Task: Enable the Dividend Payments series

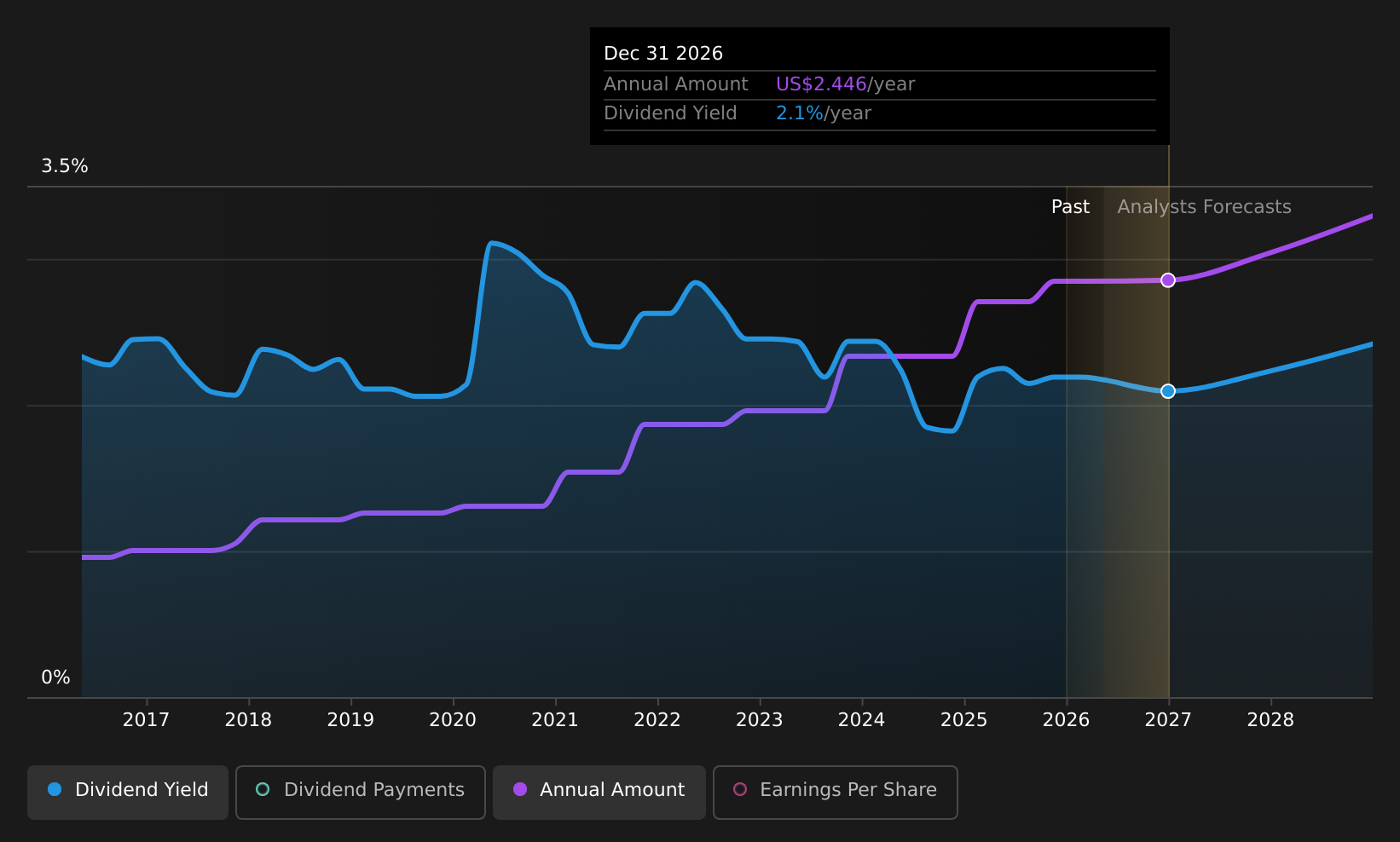Action: (361, 793)
